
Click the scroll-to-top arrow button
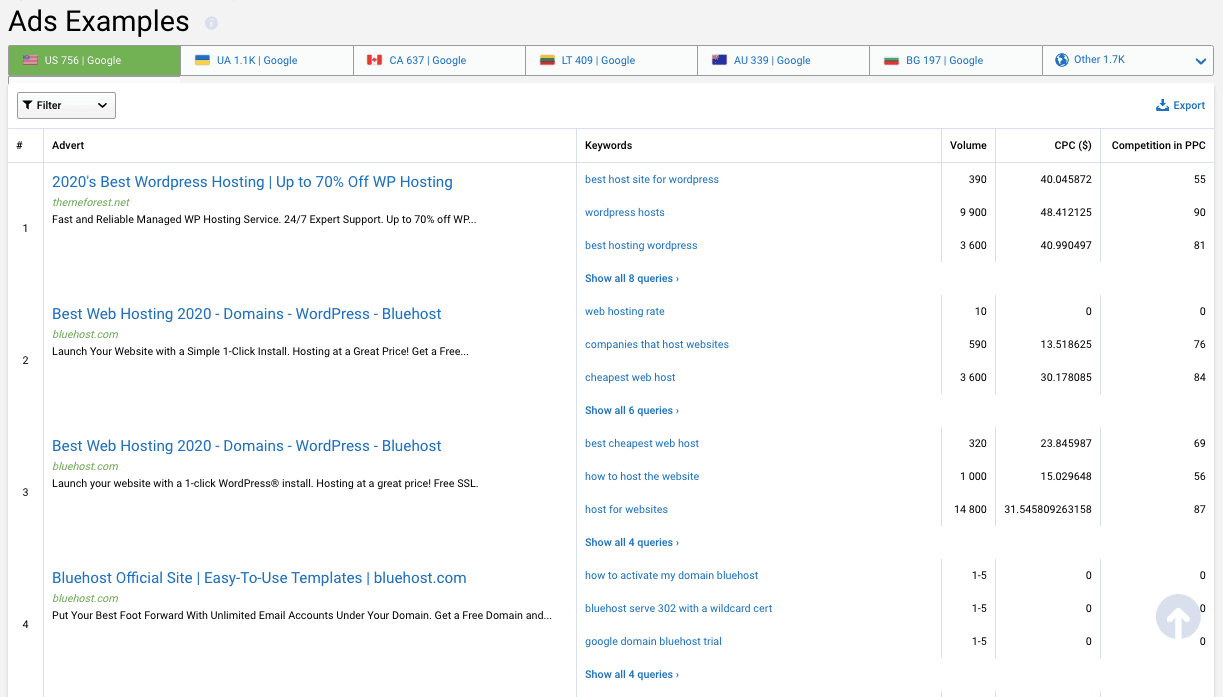coord(1178,616)
